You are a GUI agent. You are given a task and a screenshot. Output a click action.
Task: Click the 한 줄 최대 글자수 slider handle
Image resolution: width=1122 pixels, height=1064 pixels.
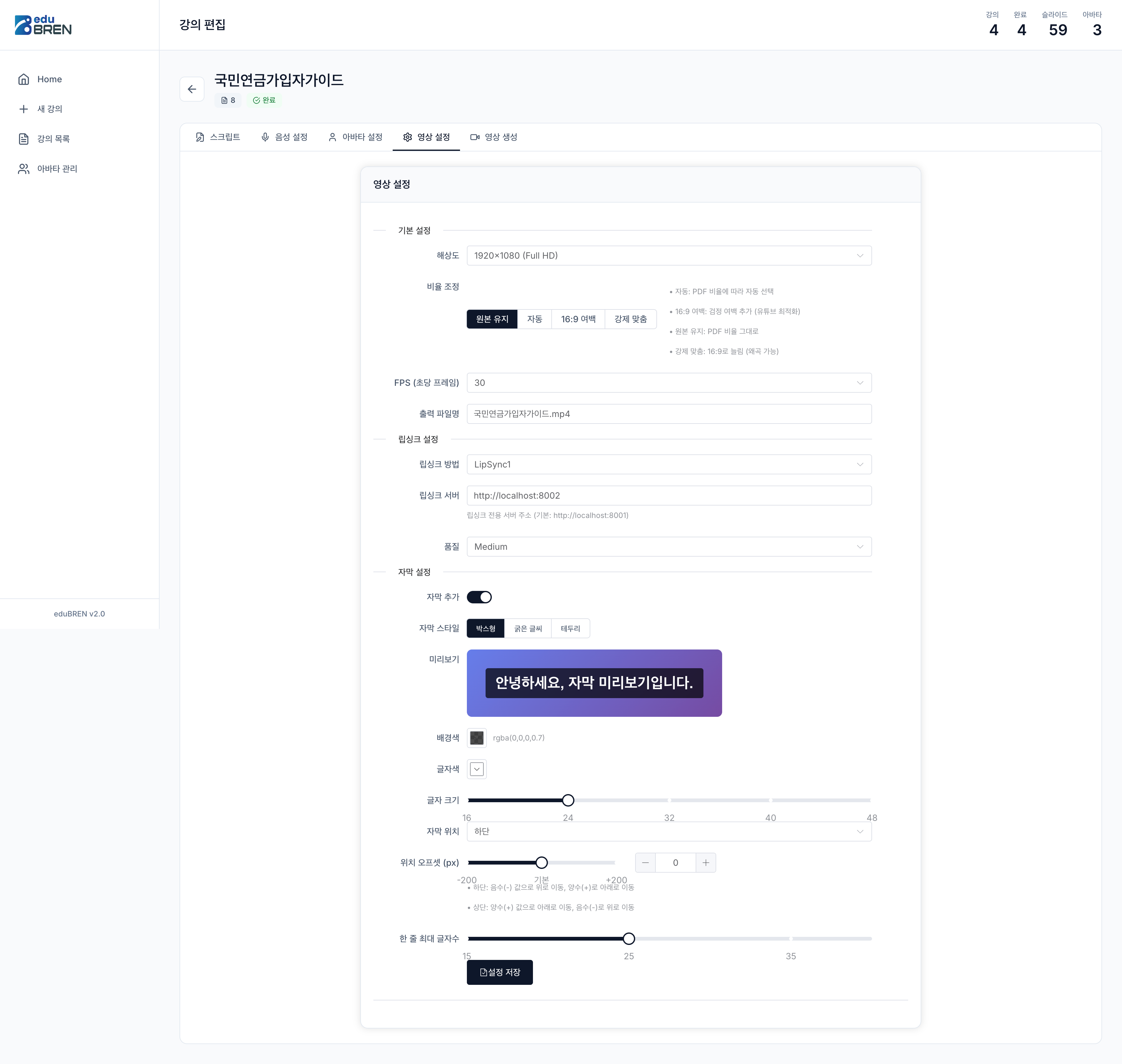(x=629, y=939)
